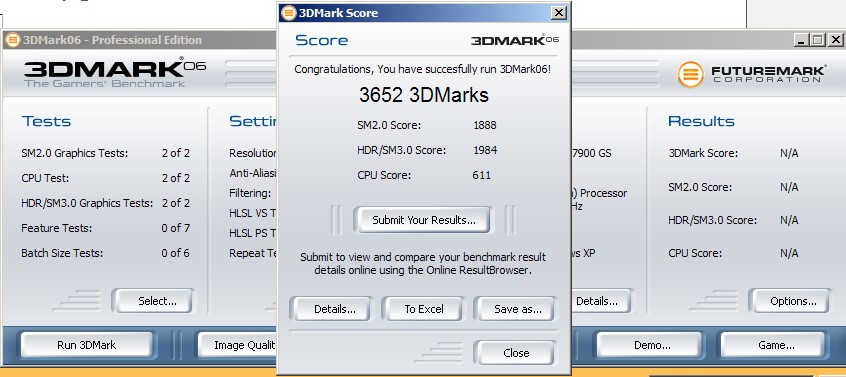Minimize the 3DMark06 main window
Image resolution: width=846 pixels, height=377 pixels.
coord(802,39)
